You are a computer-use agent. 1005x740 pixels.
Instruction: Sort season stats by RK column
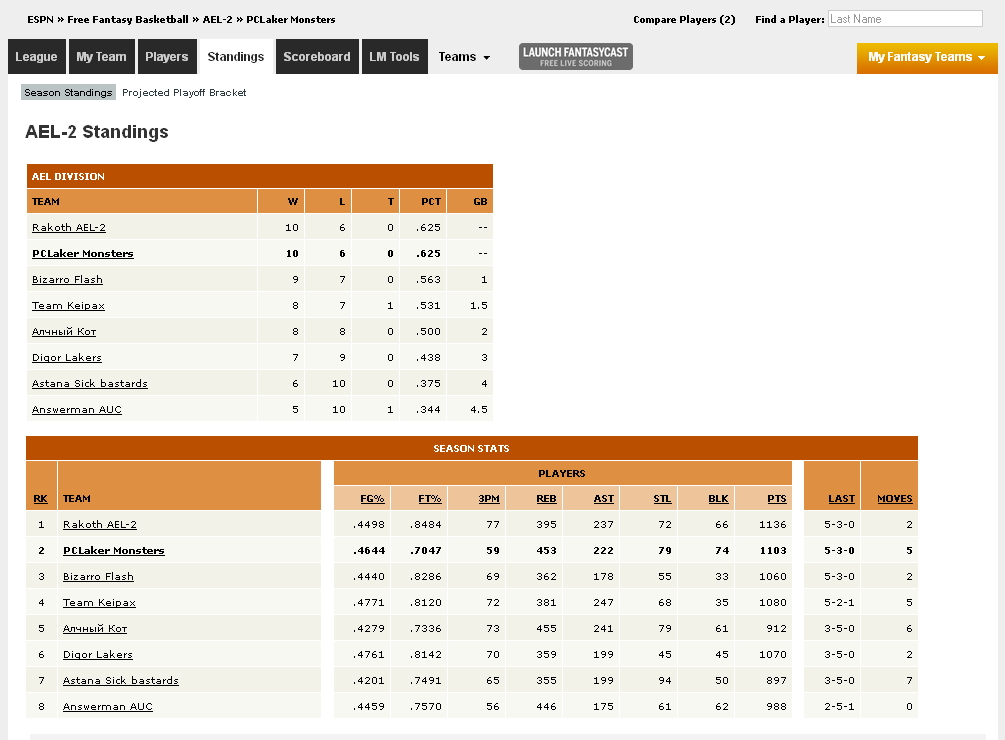click(40, 498)
